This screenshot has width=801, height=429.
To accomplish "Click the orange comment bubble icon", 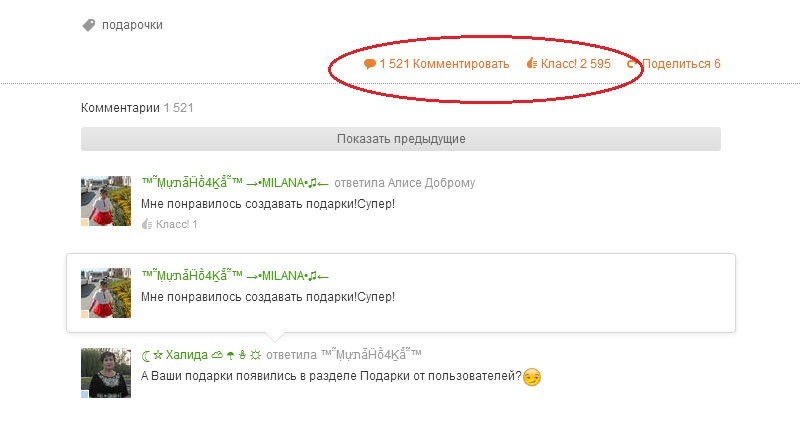I will click(370, 64).
